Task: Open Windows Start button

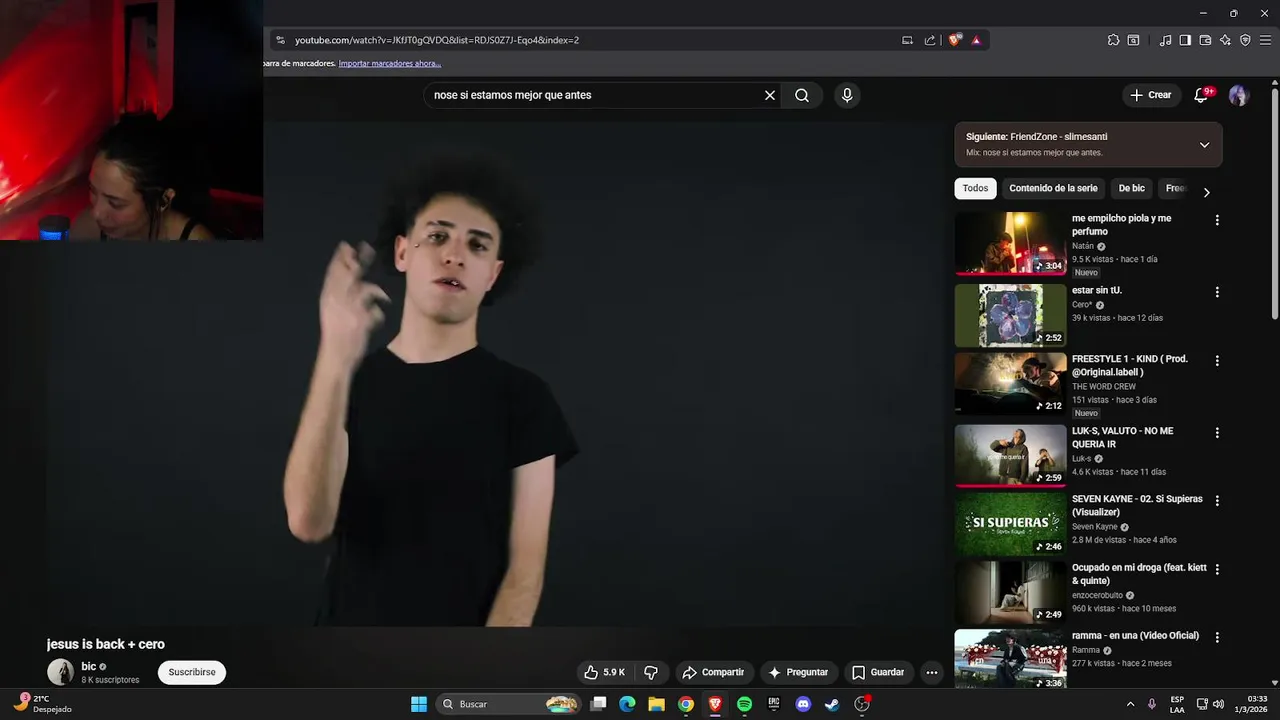Action: click(x=419, y=704)
